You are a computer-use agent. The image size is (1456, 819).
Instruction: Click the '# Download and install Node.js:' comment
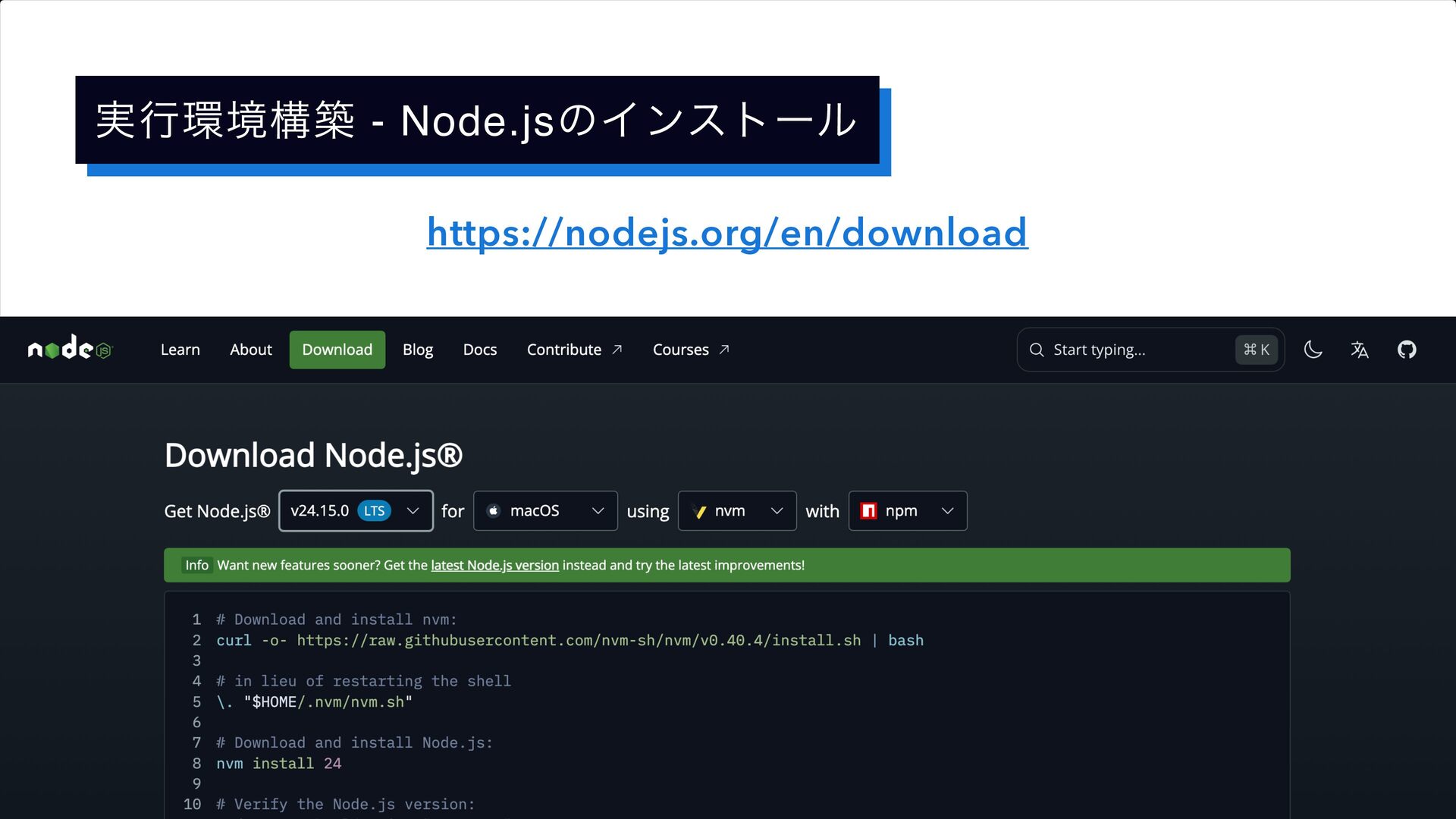354,743
